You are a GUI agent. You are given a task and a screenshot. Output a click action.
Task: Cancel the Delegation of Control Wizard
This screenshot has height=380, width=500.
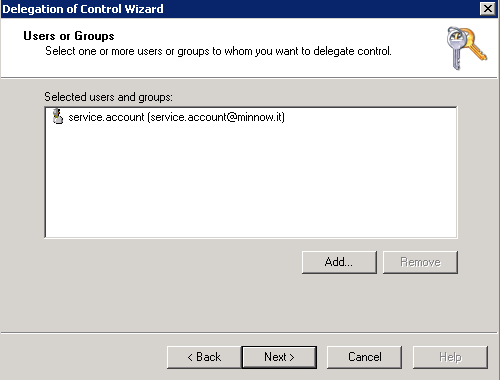pyautogui.click(x=364, y=357)
